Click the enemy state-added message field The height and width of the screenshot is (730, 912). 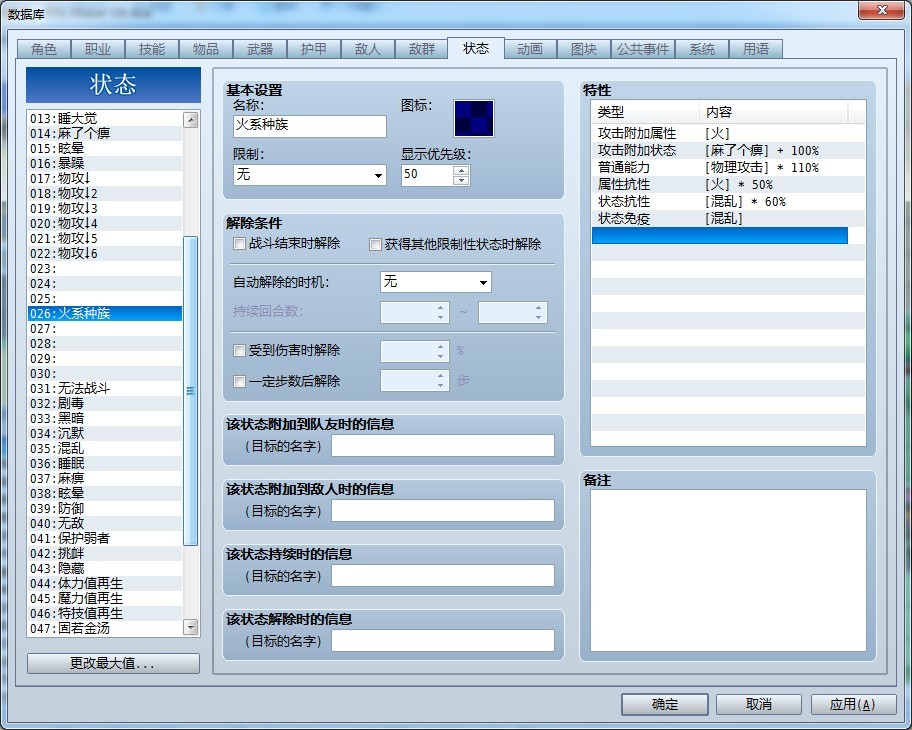click(x=443, y=511)
